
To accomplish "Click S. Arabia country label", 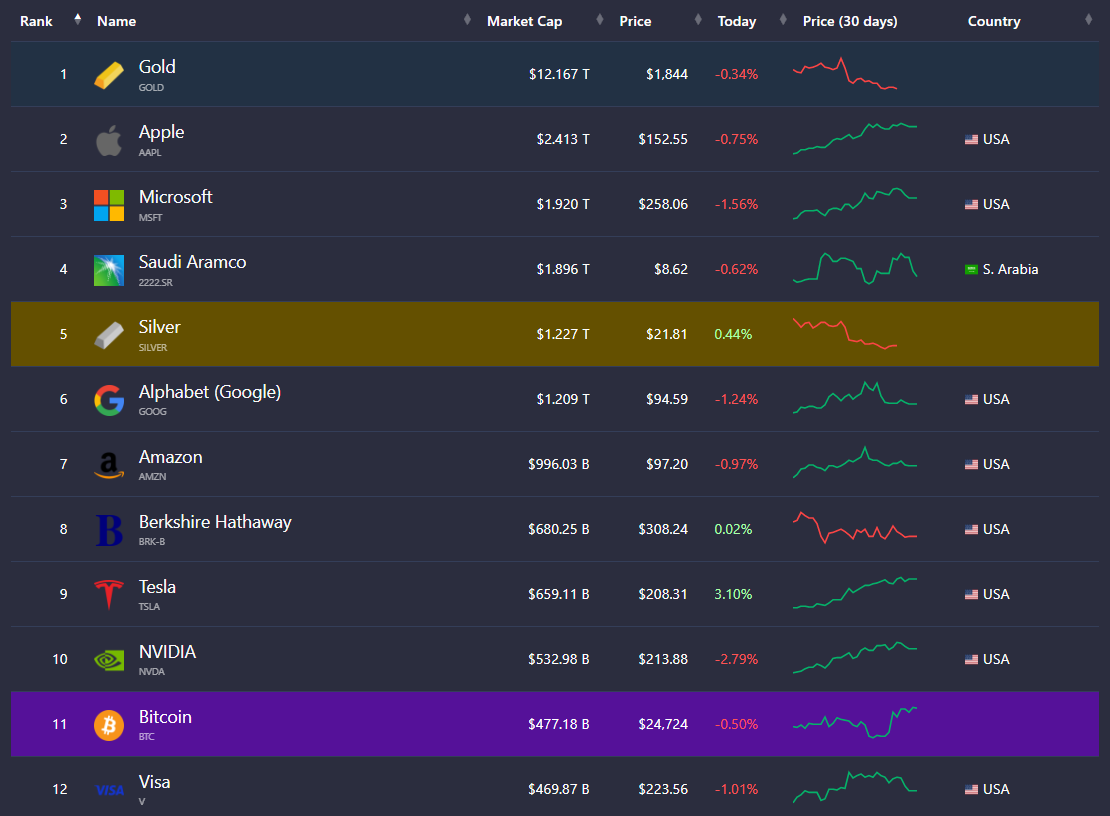I will pyautogui.click(x=1010, y=270).
